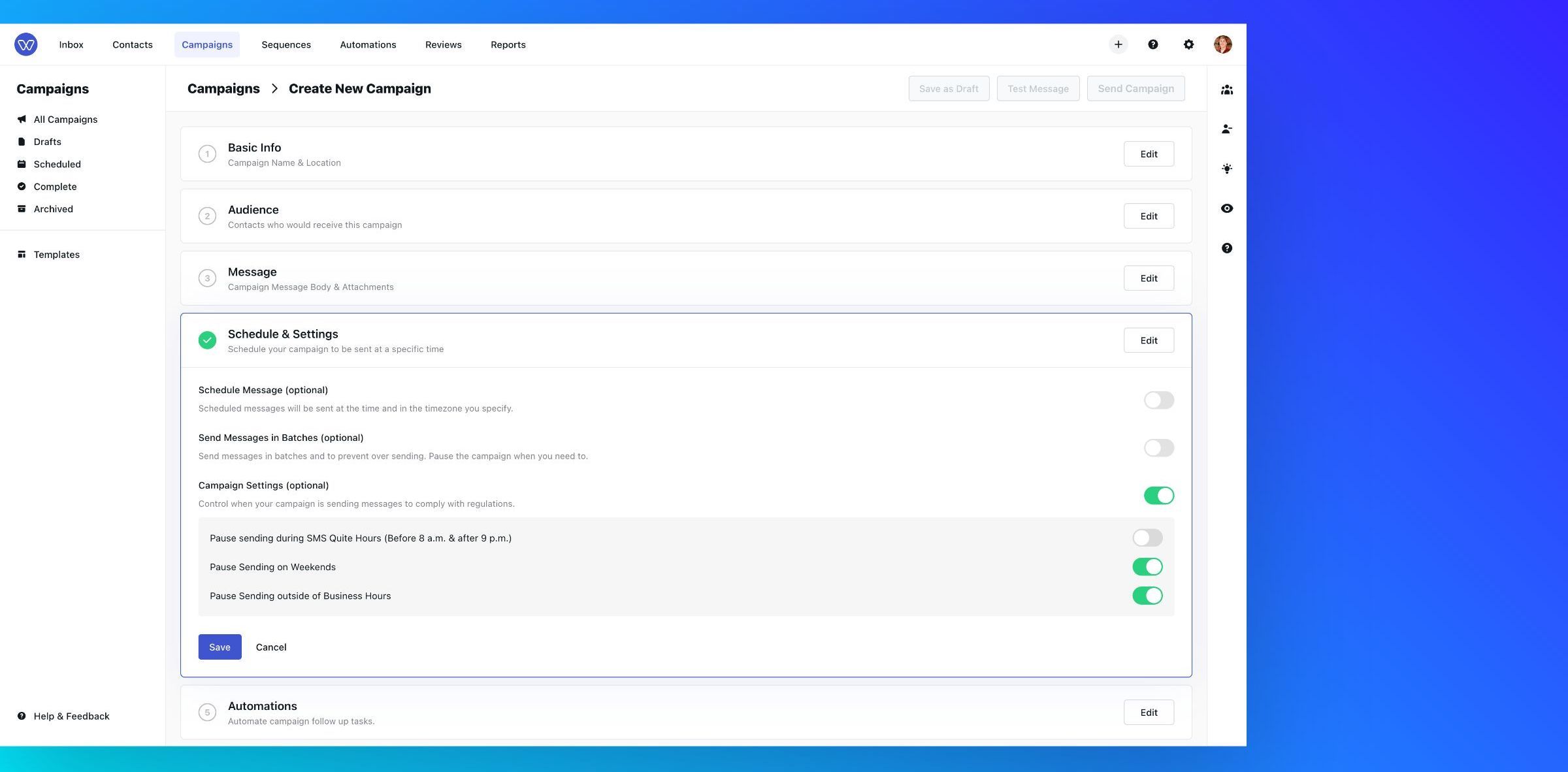Turn on Send Messages in Batches toggle
The image size is (1568, 772).
(x=1158, y=447)
